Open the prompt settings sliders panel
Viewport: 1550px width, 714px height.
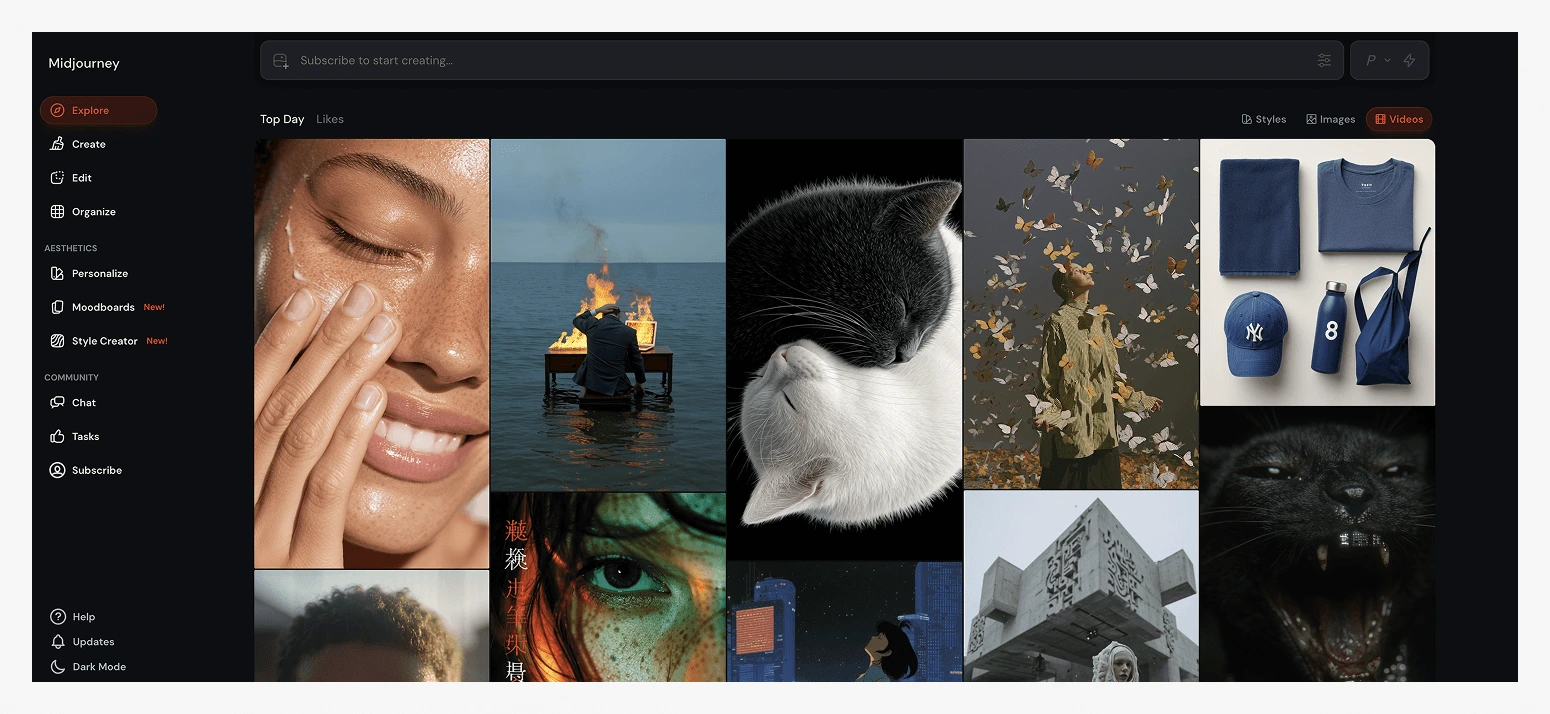pos(1324,61)
